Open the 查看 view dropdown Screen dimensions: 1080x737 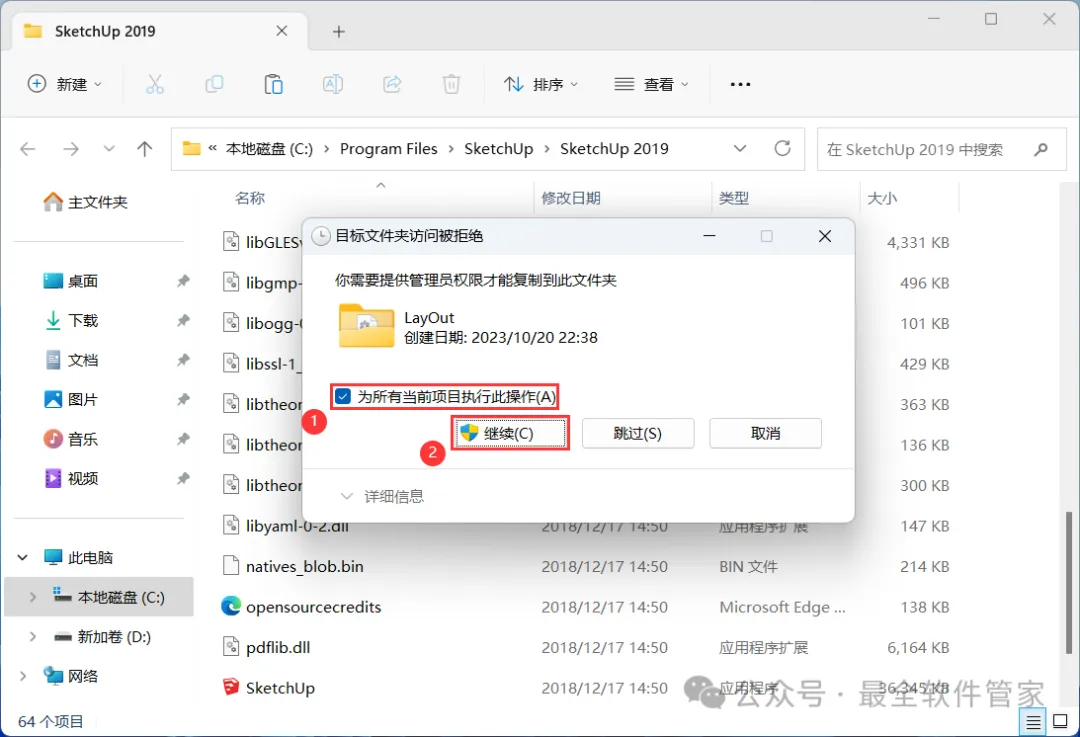[652, 84]
